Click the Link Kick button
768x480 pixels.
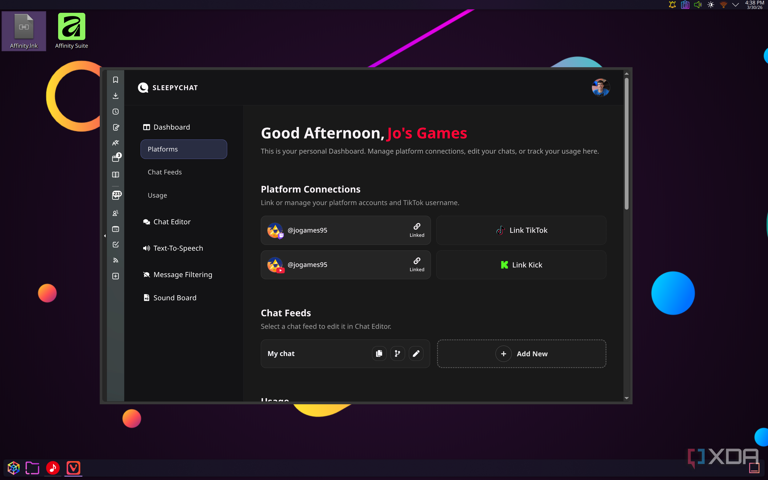[x=521, y=265]
